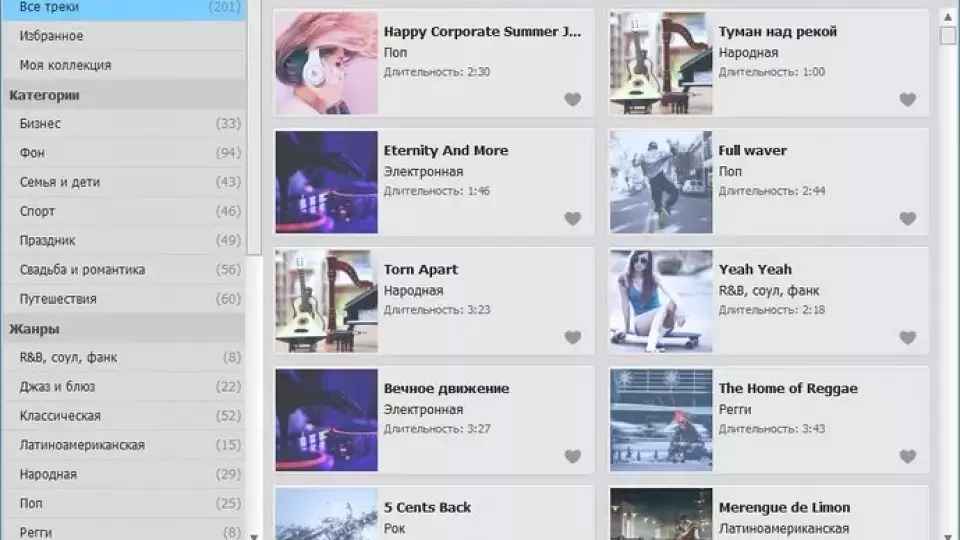Select the Свадьба и романтика category
The image size is (960, 540).
pyautogui.click(x=122, y=270)
